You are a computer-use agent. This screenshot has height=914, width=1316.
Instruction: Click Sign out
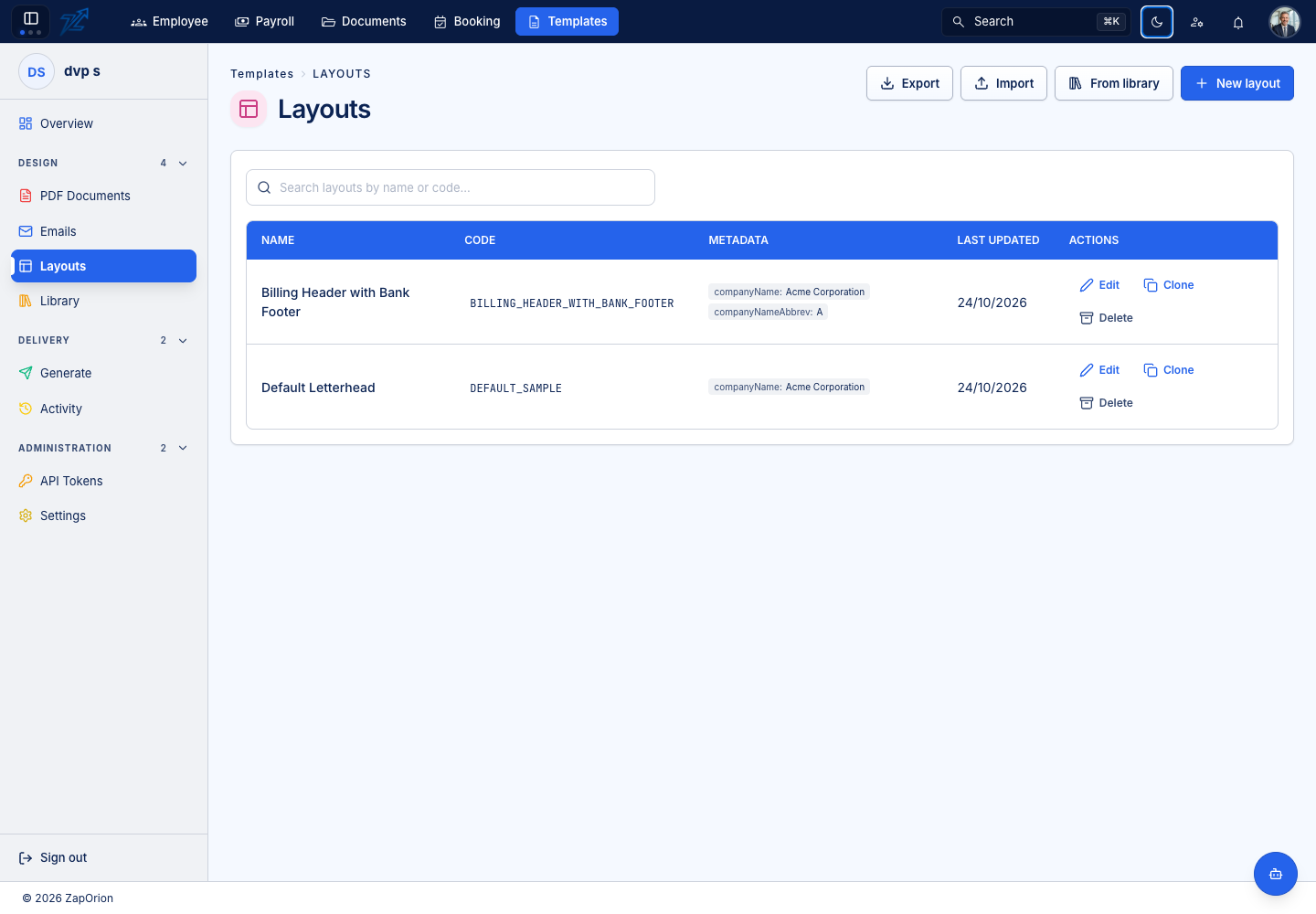point(53,858)
